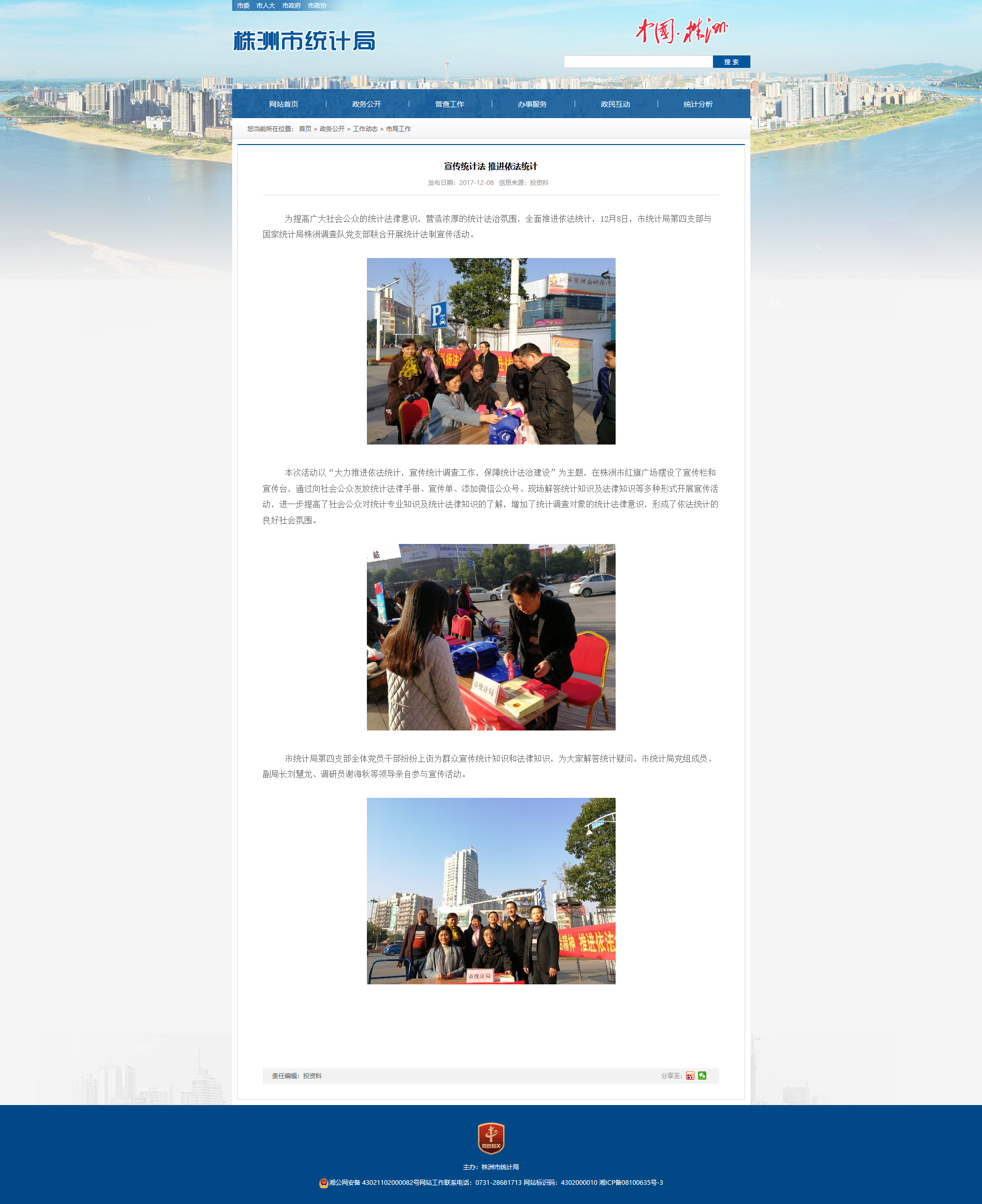The image size is (982, 1204).
Task: Select 办事服务 from the navigation bar
Action: click(x=532, y=104)
